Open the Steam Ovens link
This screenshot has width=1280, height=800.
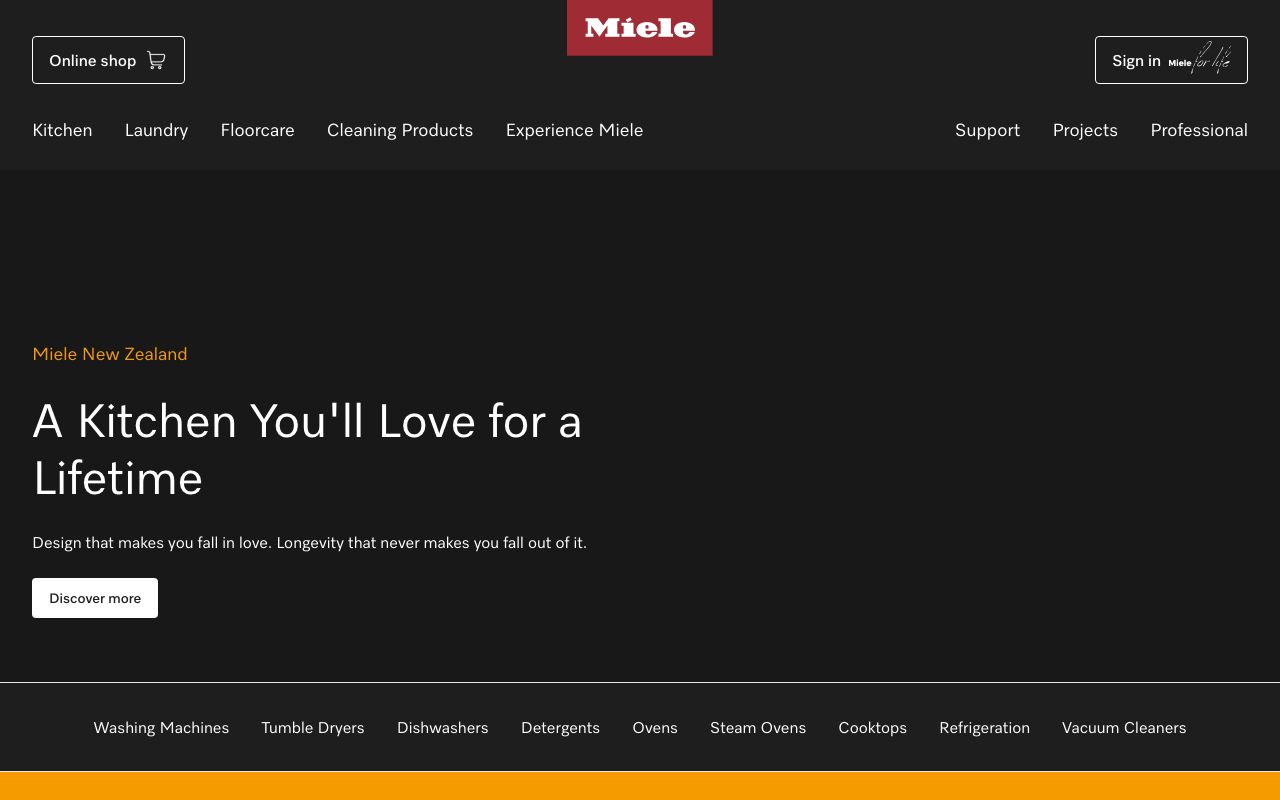pos(758,728)
